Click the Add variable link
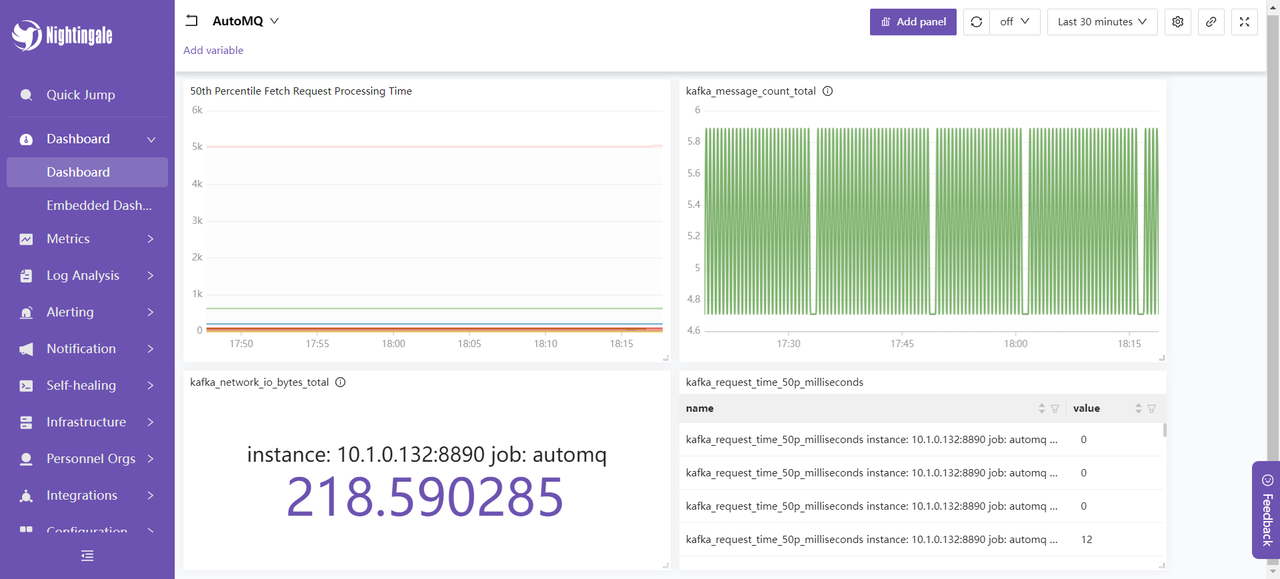This screenshot has height=579, width=1280. [213, 50]
